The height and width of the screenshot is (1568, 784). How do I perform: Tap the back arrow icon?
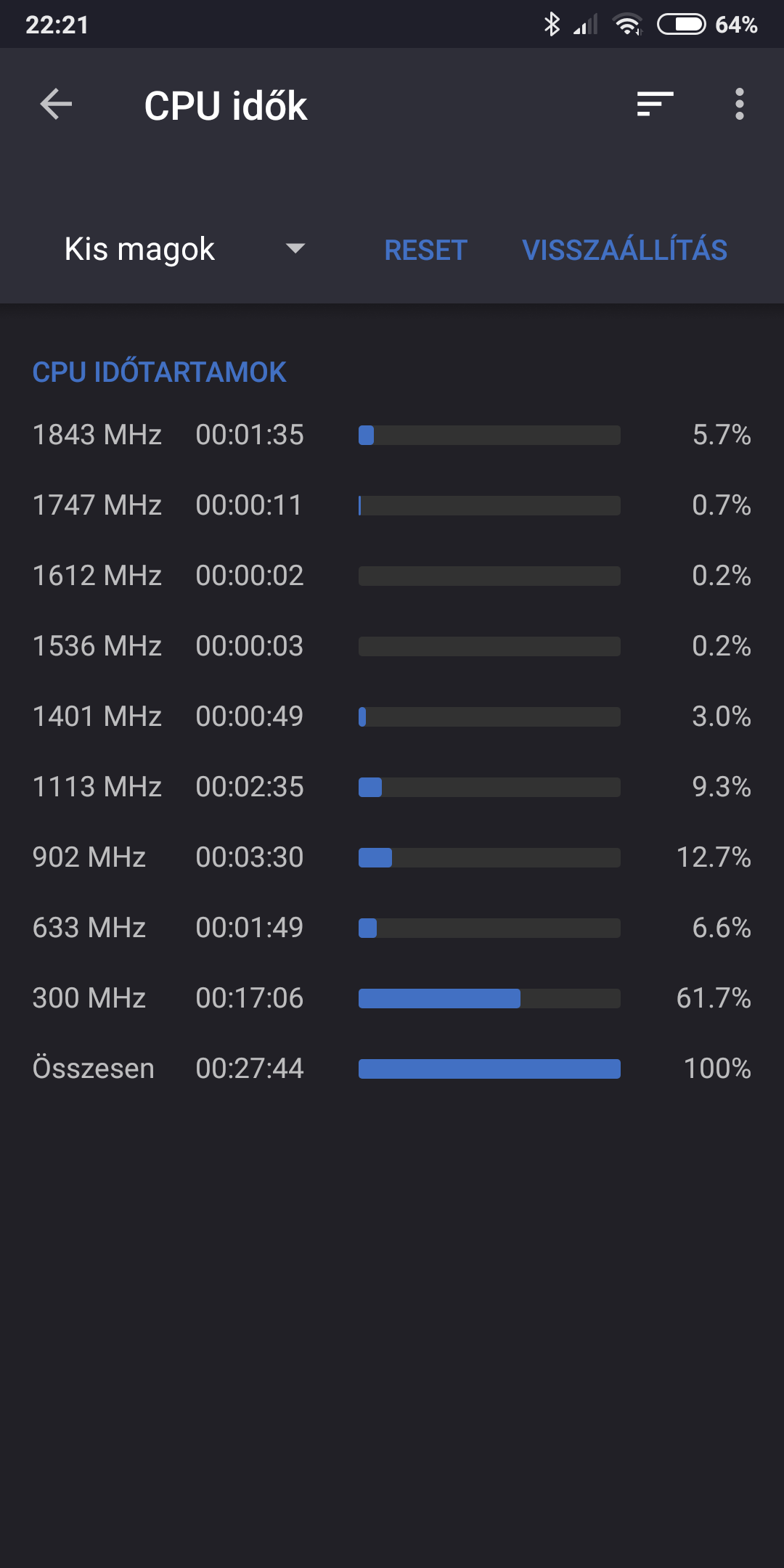tap(56, 105)
